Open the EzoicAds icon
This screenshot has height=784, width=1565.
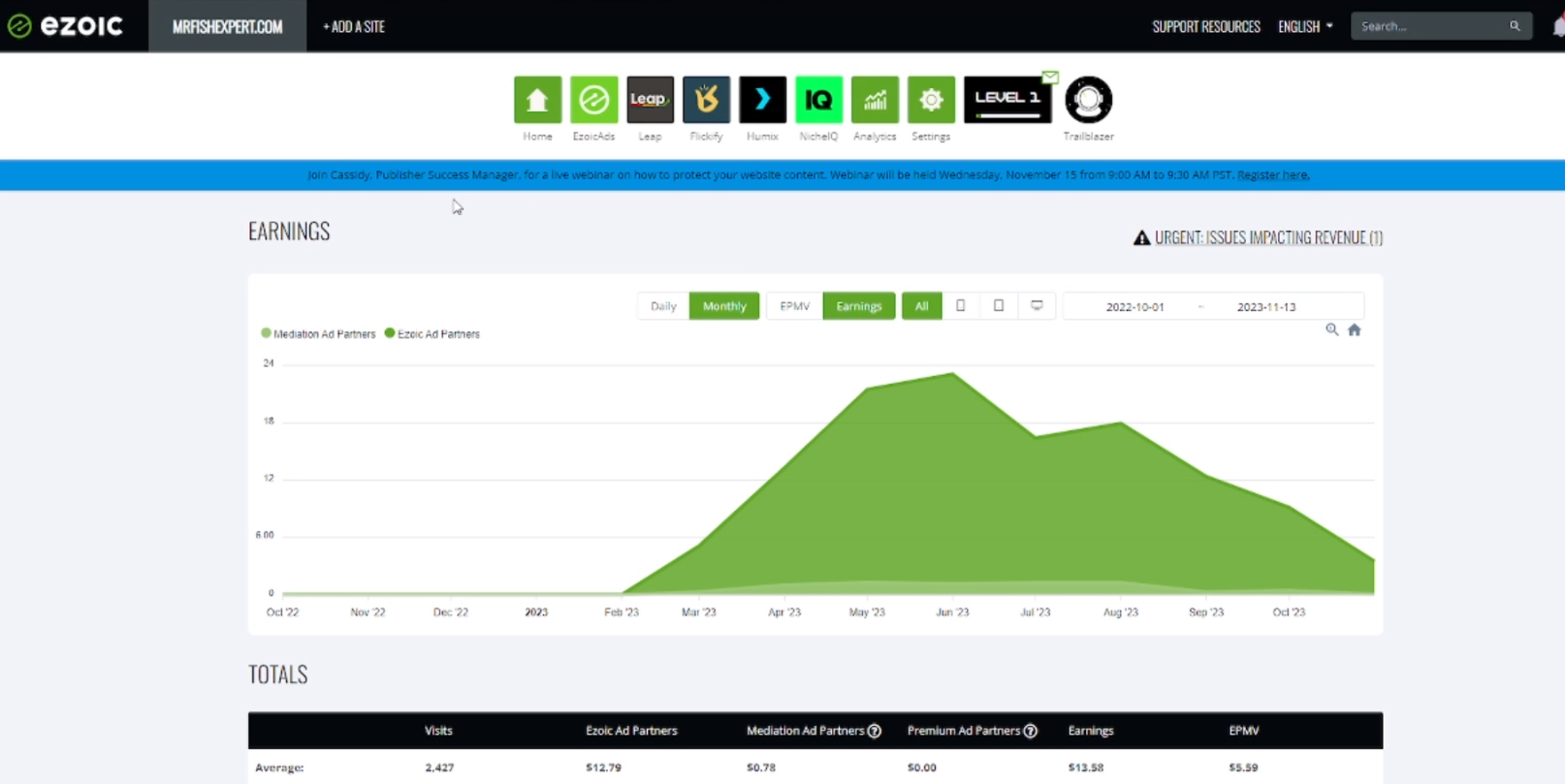[593, 100]
